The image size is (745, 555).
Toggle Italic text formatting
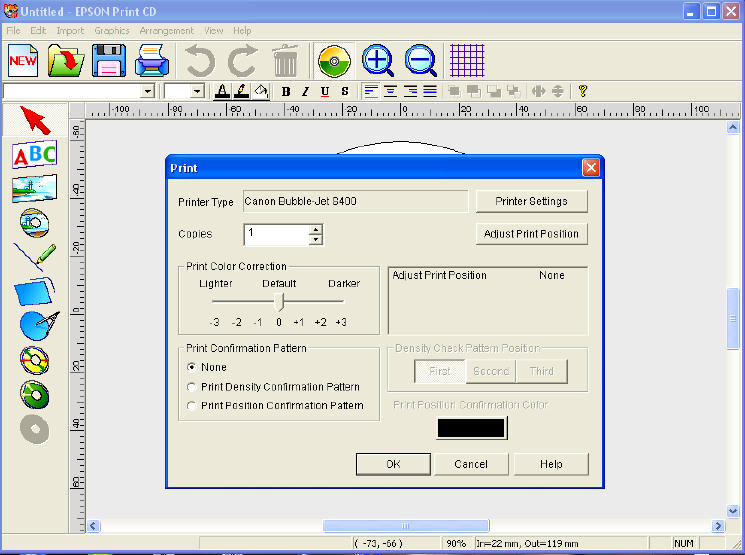pyautogui.click(x=305, y=91)
